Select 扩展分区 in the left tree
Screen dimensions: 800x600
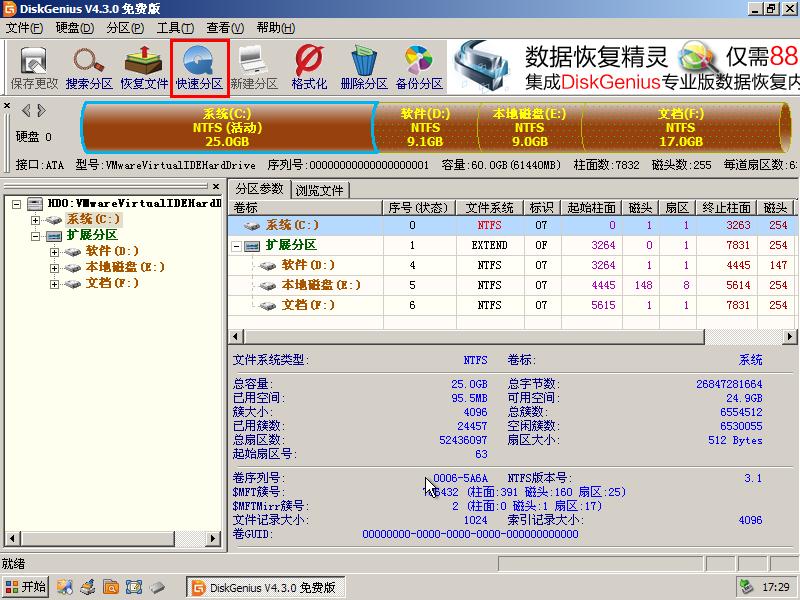pos(92,235)
